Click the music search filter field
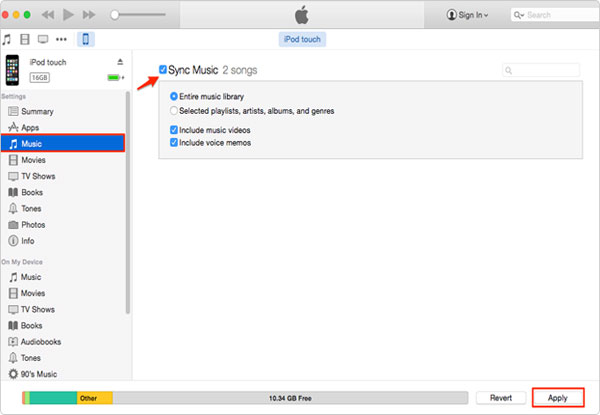The height and width of the screenshot is (415, 600). [x=541, y=70]
